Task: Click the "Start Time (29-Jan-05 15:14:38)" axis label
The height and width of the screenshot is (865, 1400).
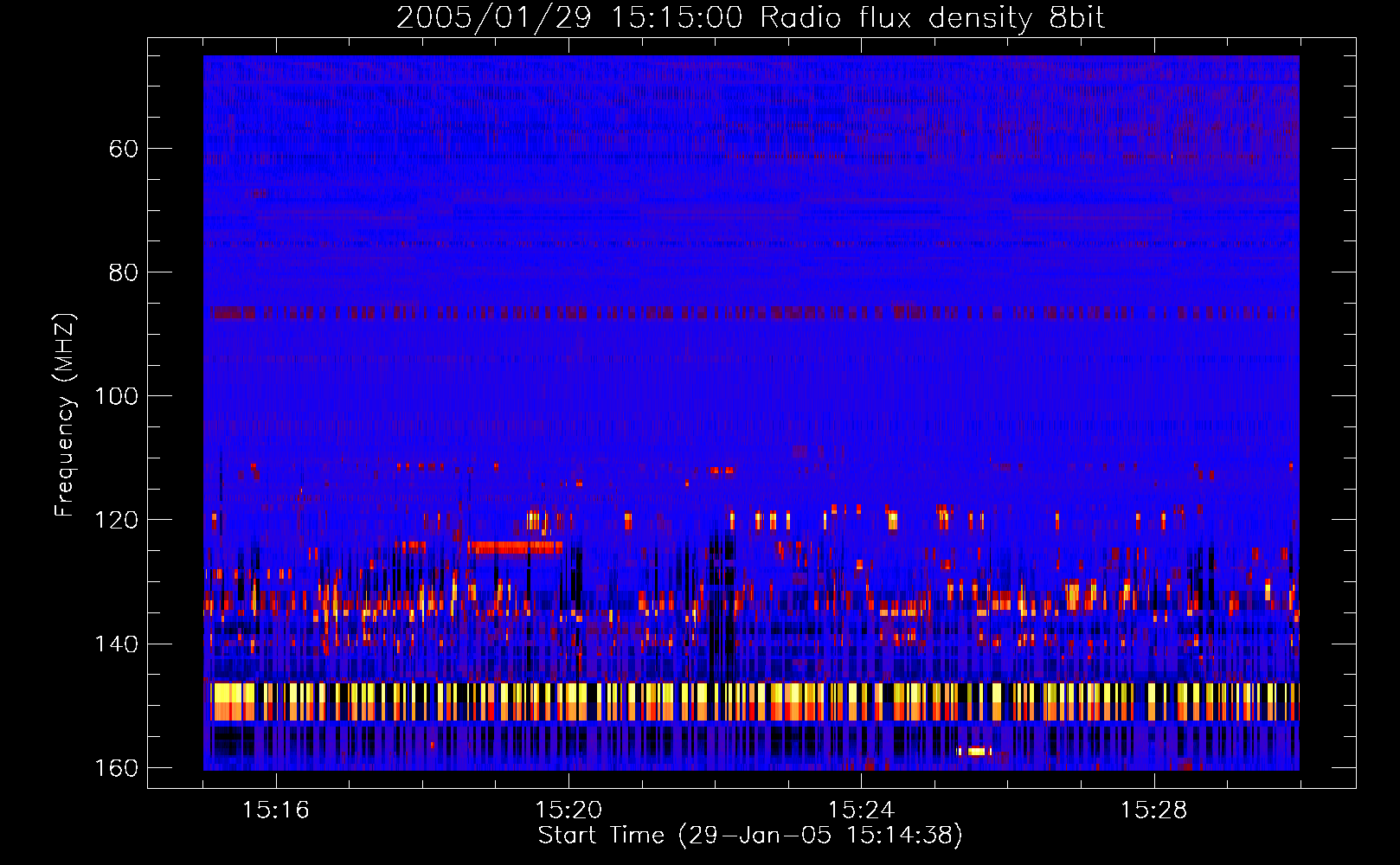Action: pos(750,836)
